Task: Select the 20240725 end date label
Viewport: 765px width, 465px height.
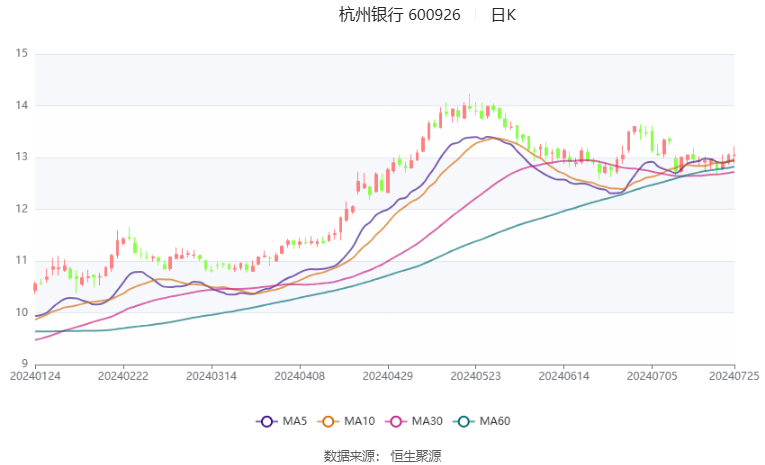Action: tap(735, 376)
